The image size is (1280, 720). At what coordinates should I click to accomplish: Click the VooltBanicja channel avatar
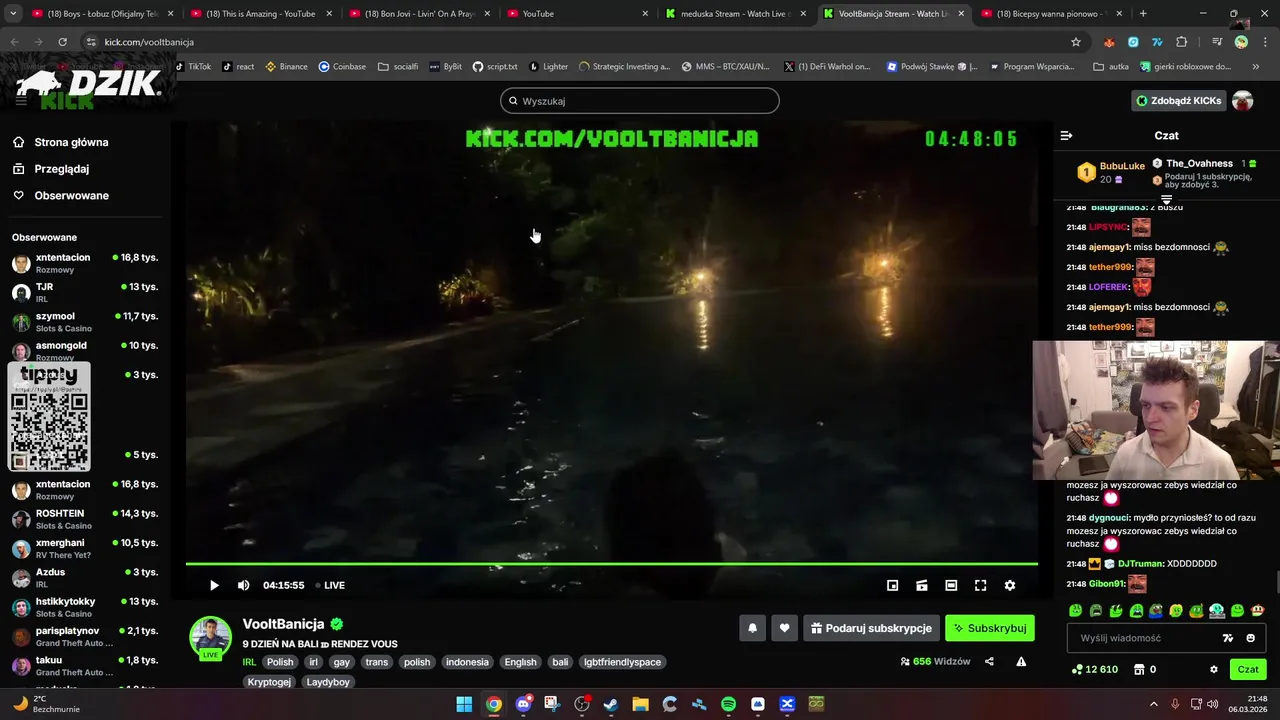point(211,638)
